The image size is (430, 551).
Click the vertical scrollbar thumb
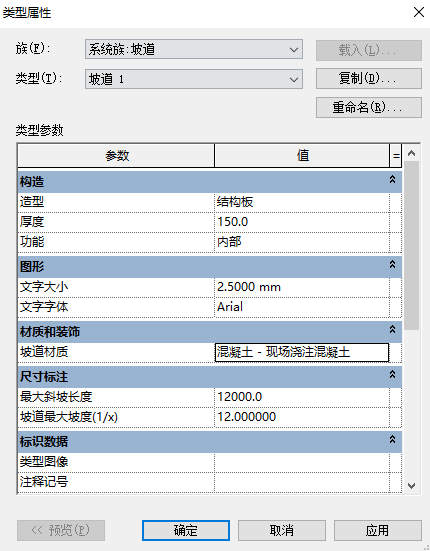click(411, 246)
